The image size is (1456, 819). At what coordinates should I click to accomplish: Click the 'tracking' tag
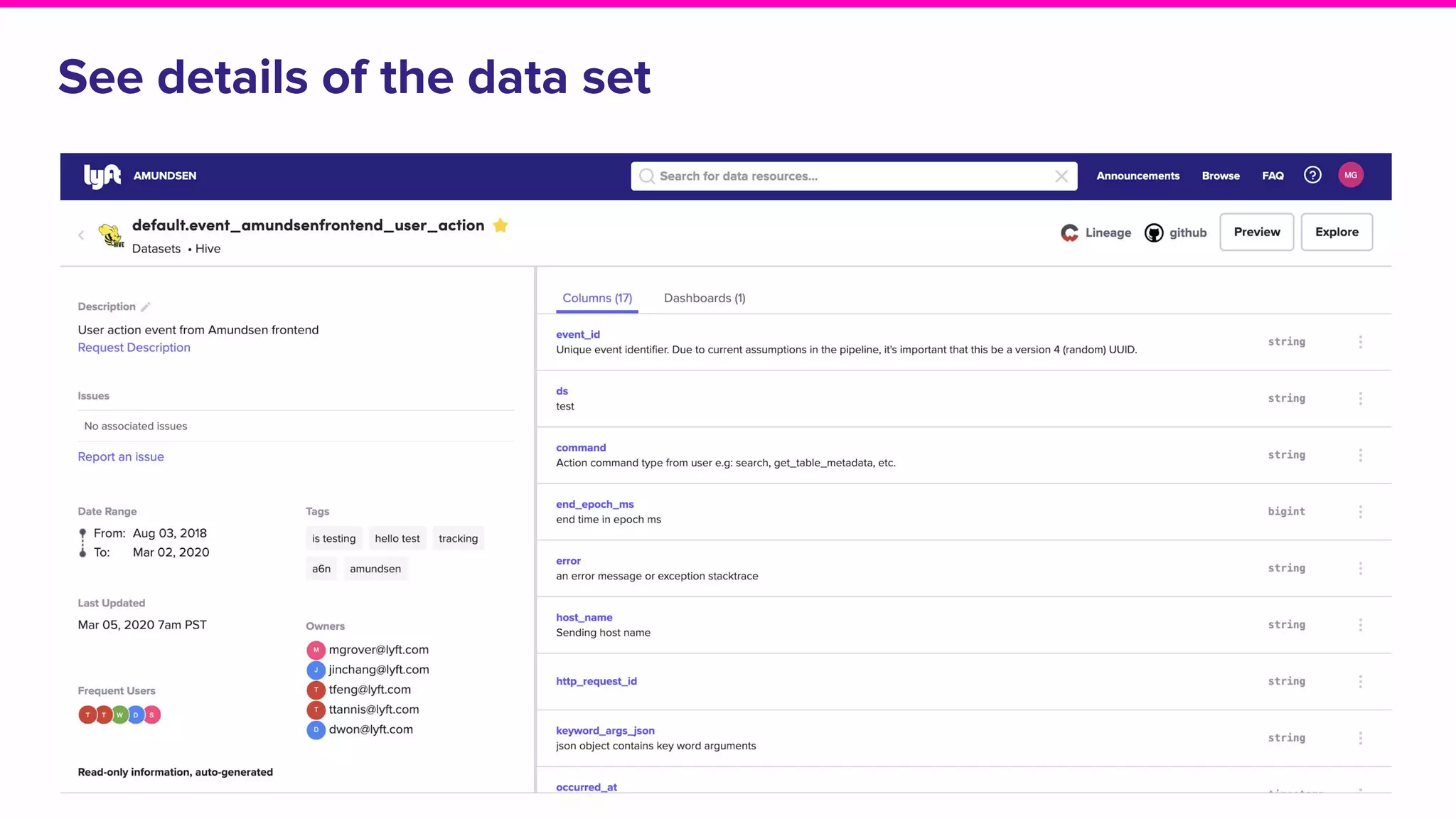click(x=458, y=539)
